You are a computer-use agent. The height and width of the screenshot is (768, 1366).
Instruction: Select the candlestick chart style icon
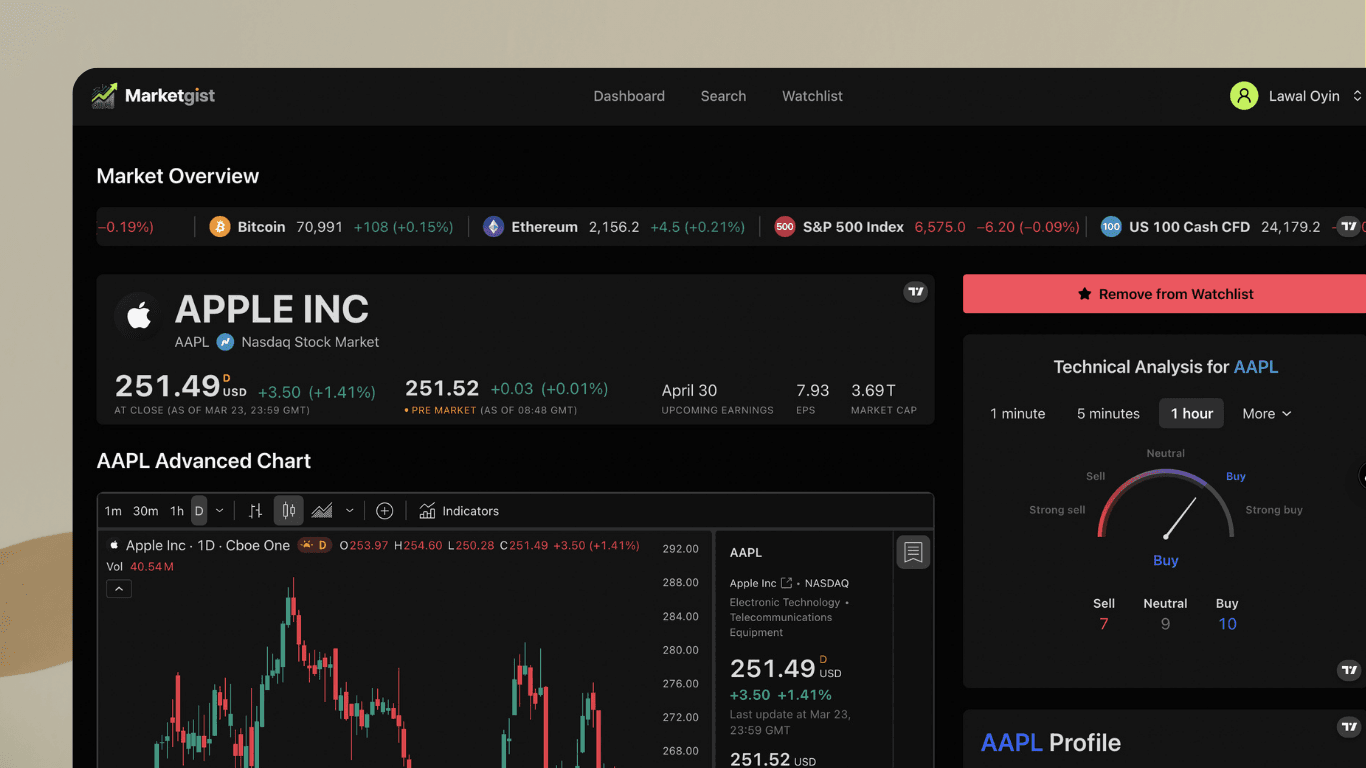(x=288, y=510)
